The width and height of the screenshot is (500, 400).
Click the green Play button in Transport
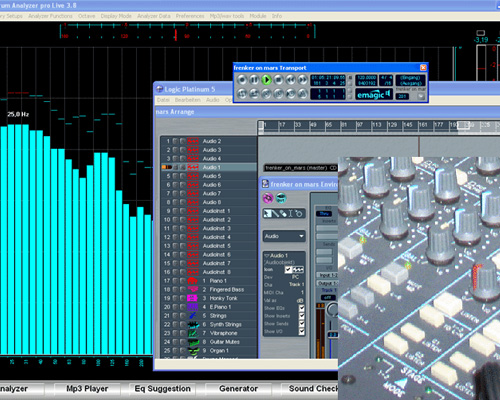[266, 80]
